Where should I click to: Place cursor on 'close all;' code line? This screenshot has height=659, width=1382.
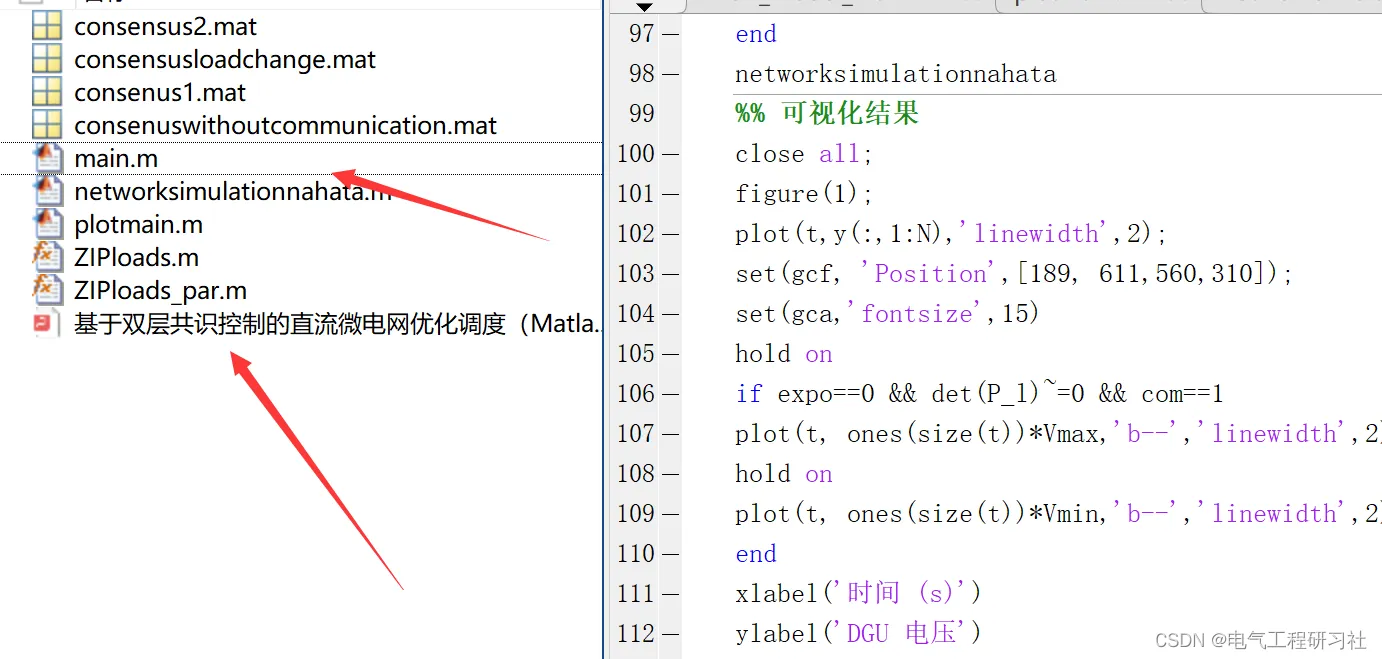804,154
